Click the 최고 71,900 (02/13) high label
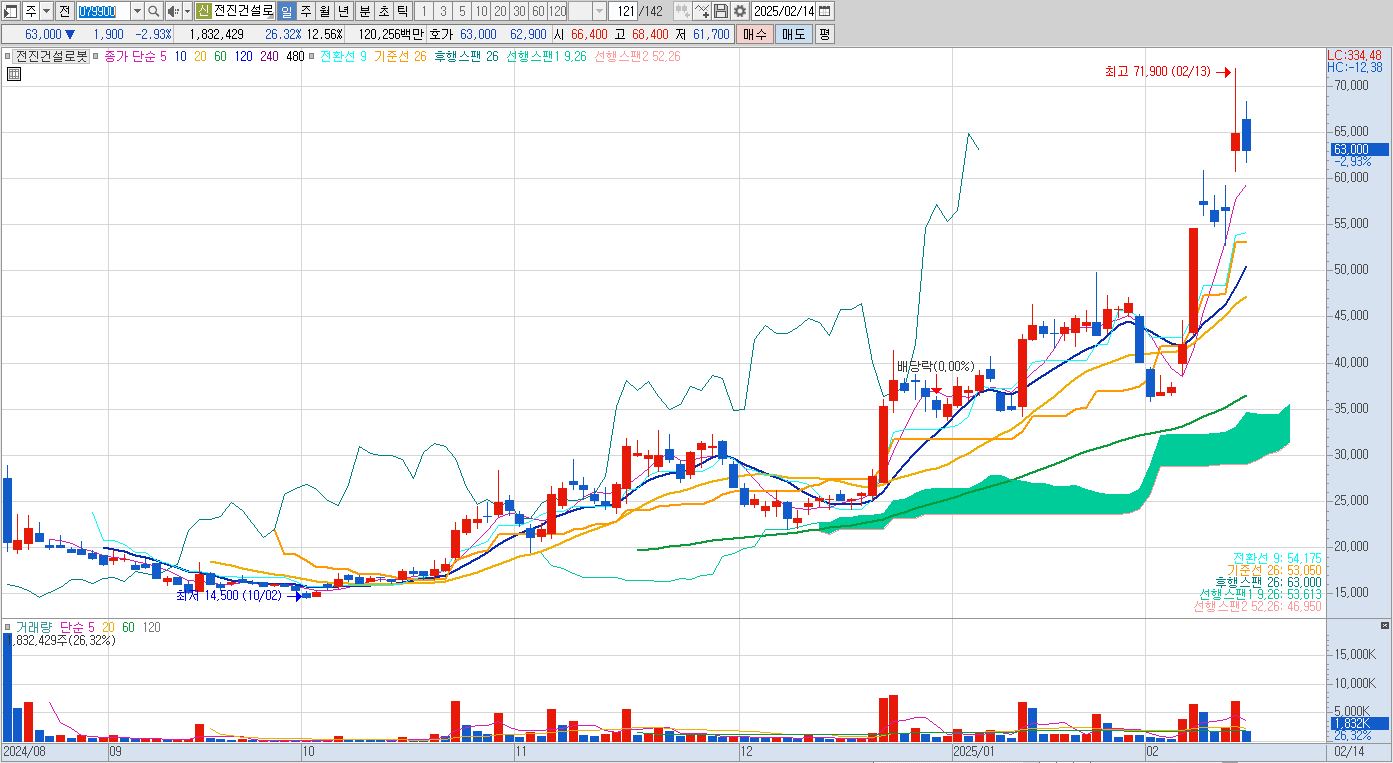This screenshot has width=1393, height=763. pyautogui.click(x=1157, y=72)
